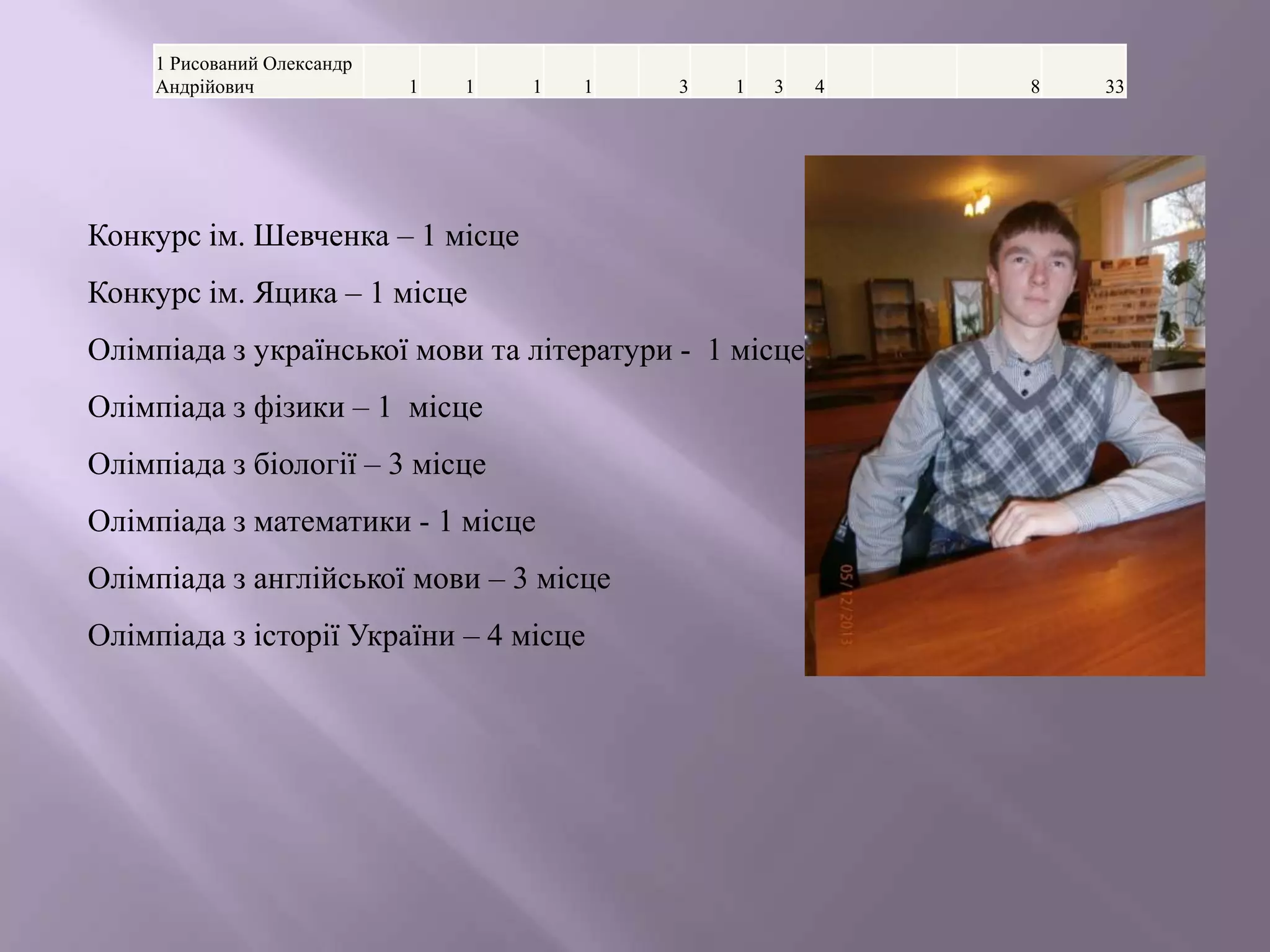Click the Ukrainian language and literature olympiad line
The height and width of the screenshot is (952, 1270).
(x=446, y=350)
